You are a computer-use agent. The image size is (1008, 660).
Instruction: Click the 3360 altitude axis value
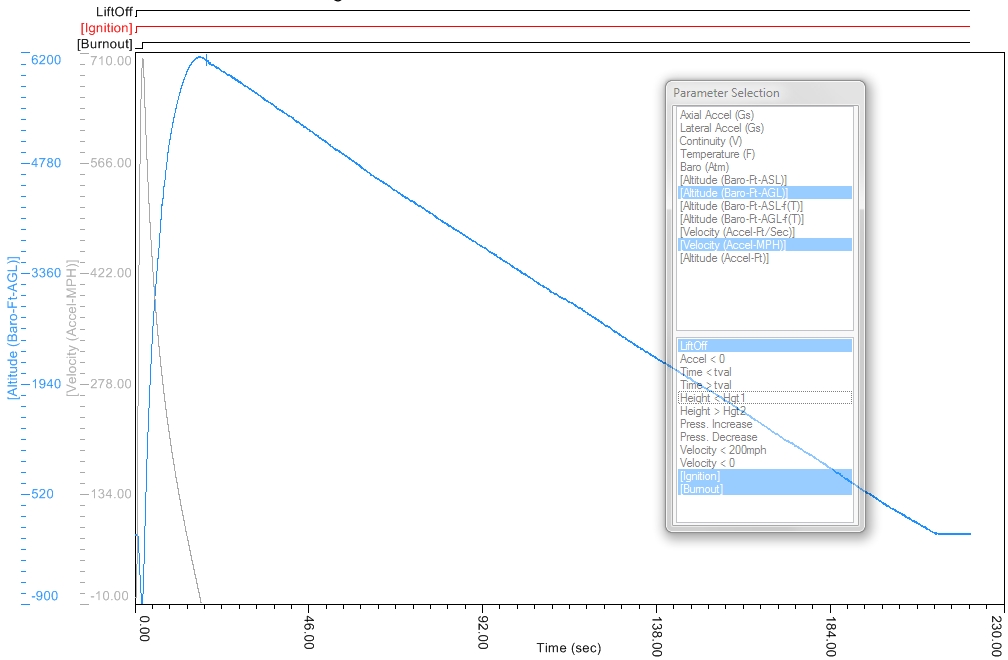pyautogui.click(x=46, y=273)
